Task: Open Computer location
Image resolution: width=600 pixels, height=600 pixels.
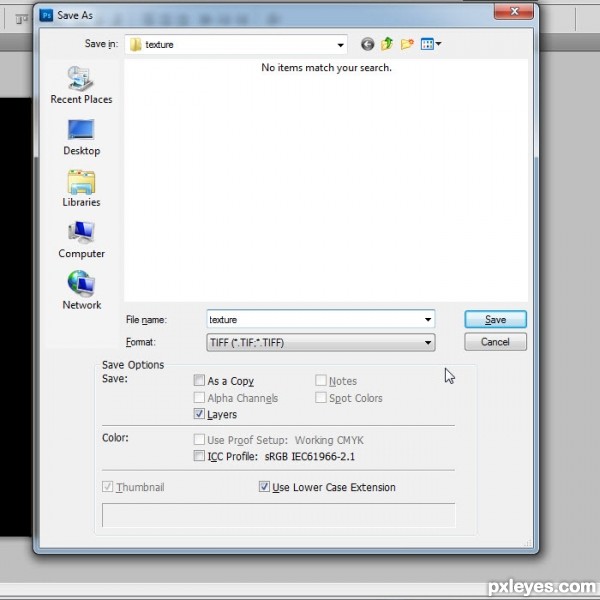Action: click(81, 240)
